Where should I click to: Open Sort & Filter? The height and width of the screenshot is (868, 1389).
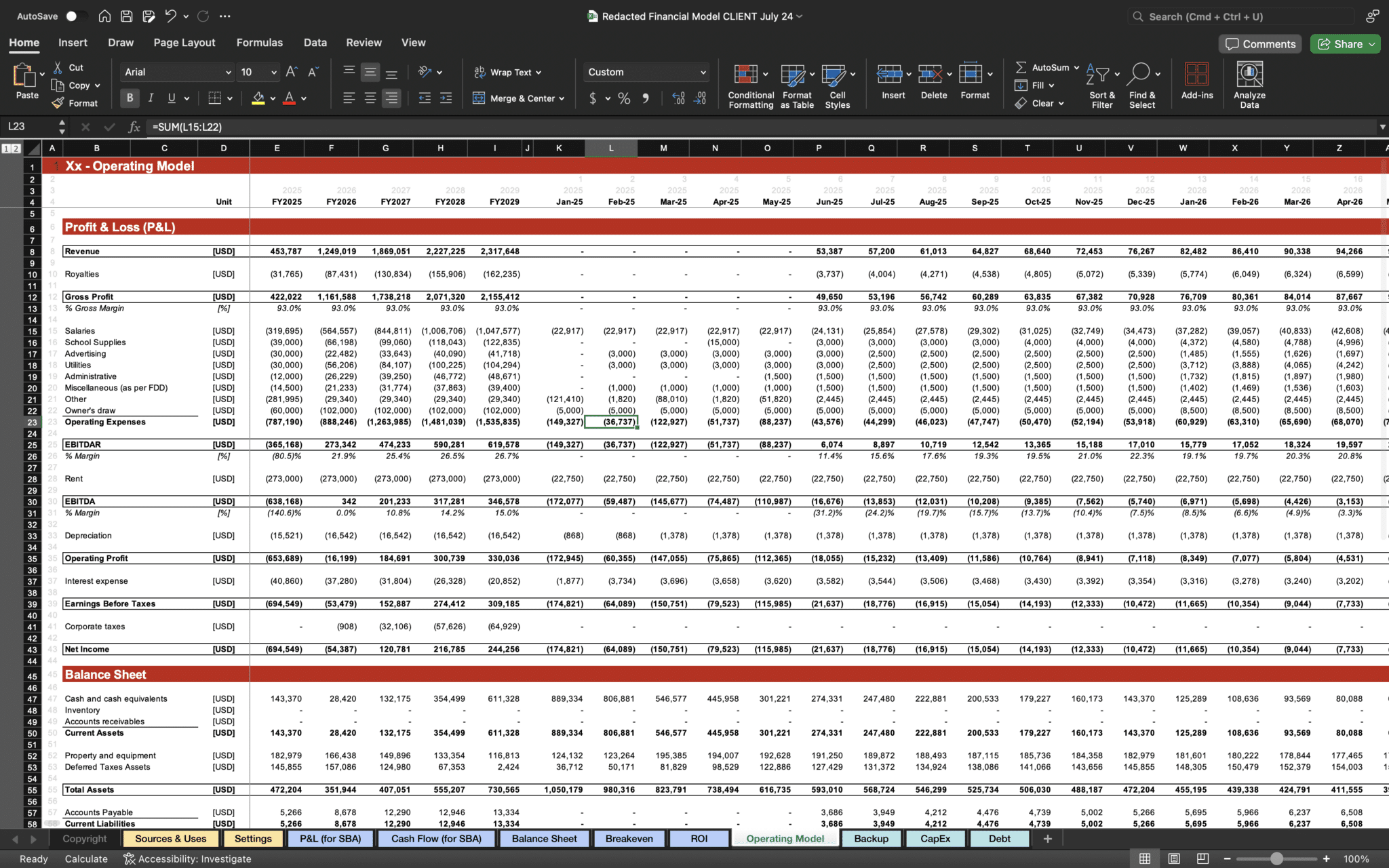pyautogui.click(x=1101, y=86)
